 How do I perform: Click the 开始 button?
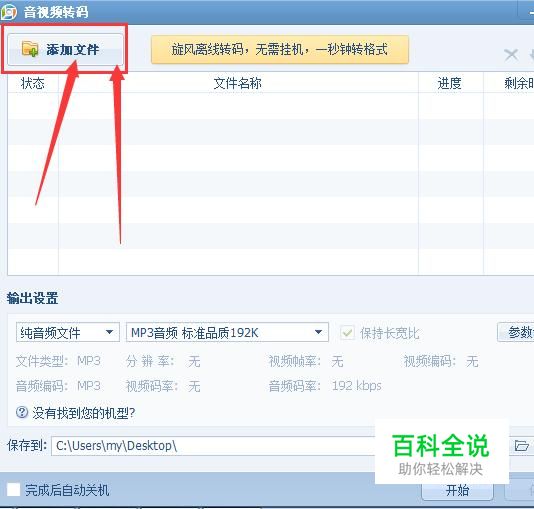pyautogui.click(x=457, y=490)
